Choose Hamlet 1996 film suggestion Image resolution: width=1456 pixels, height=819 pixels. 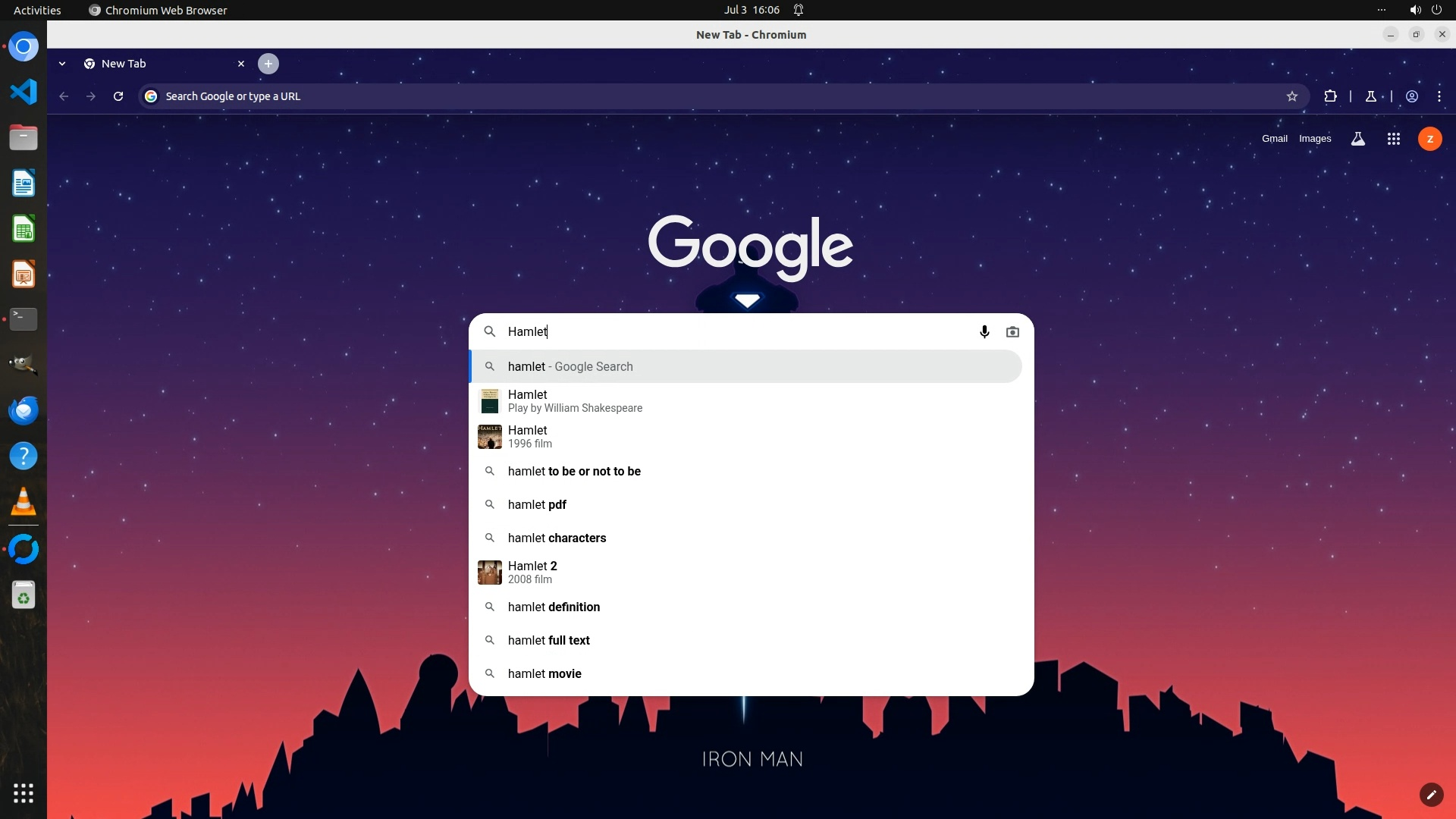pos(531,437)
